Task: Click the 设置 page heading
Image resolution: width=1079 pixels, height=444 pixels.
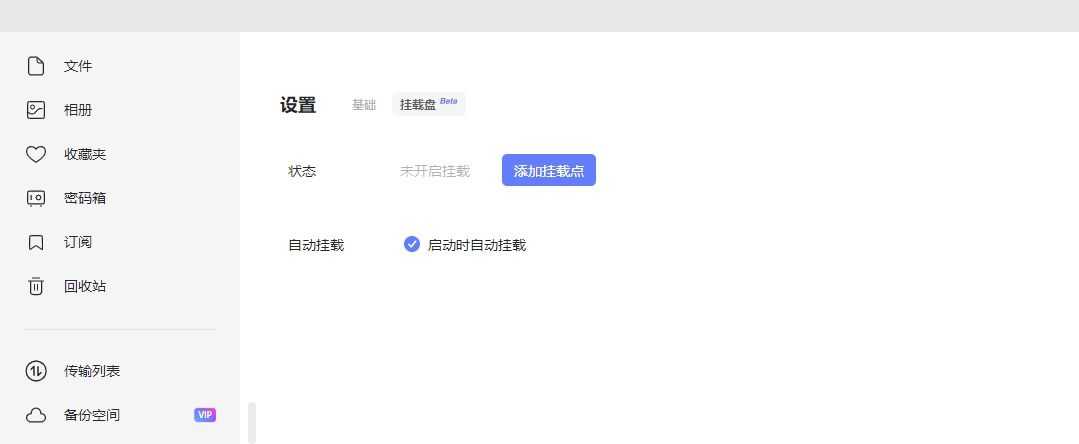Action: (298, 105)
